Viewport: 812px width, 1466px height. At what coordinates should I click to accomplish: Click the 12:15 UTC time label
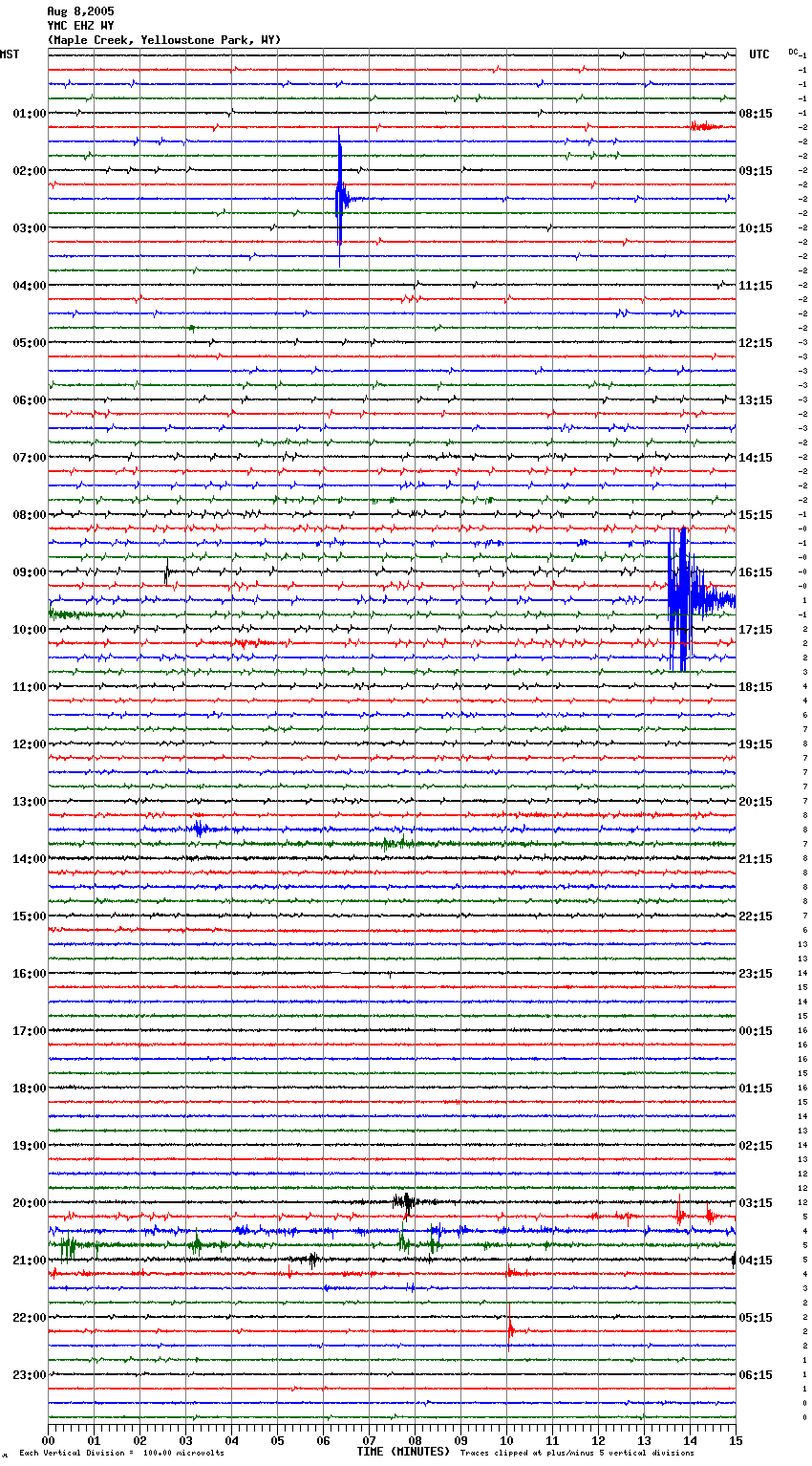click(x=756, y=343)
